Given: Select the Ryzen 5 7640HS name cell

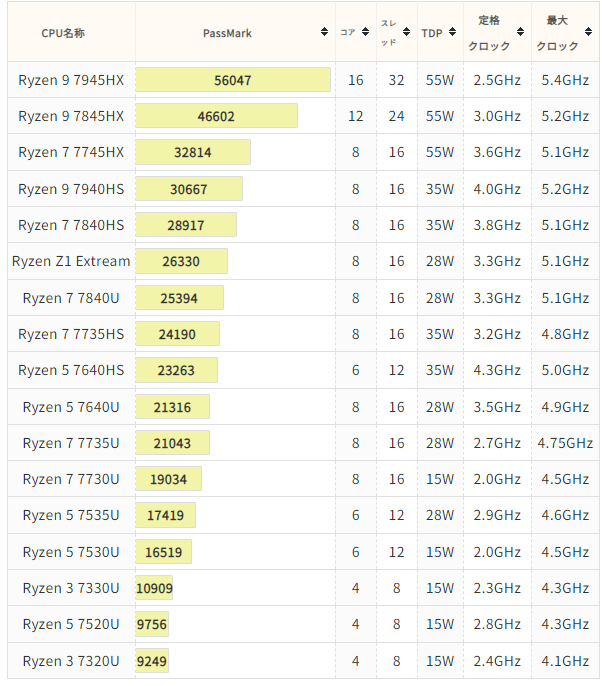Looking at the screenshot, I should pyautogui.click(x=71, y=370).
